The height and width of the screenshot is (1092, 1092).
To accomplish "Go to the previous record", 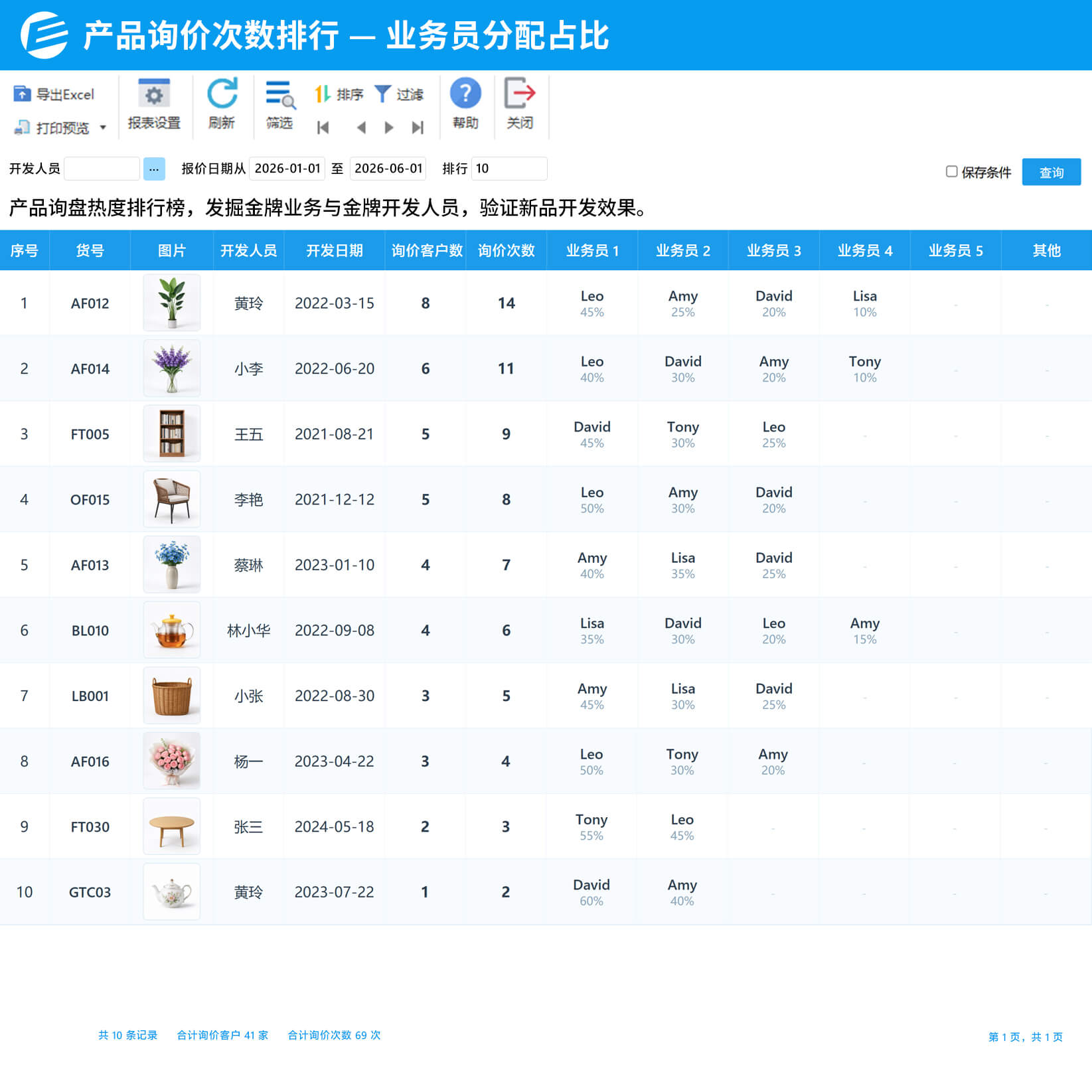I will (361, 127).
